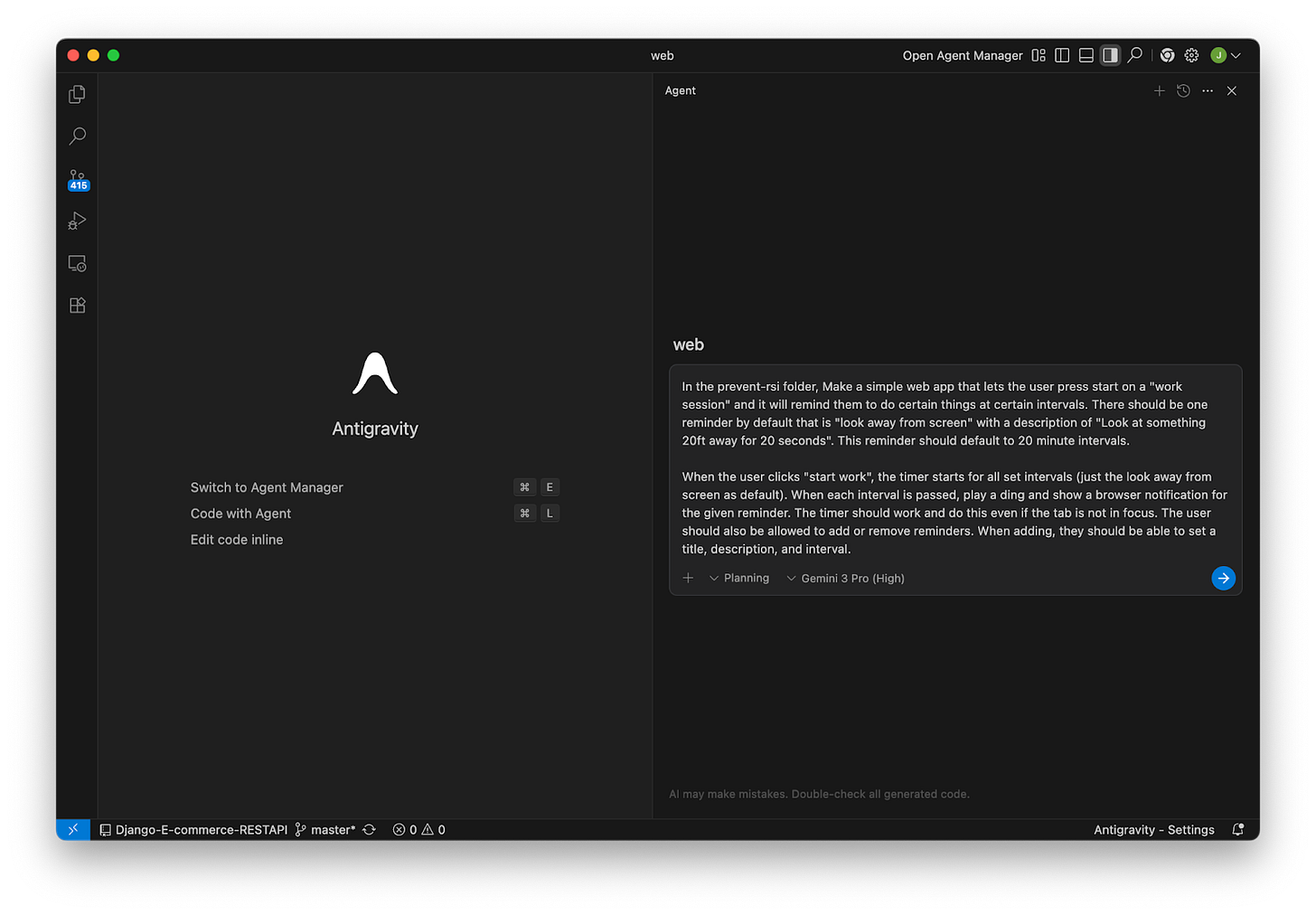Start a new Agent conversation with plus
Image resolution: width=1316 pixels, height=915 pixels.
click(1159, 90)
